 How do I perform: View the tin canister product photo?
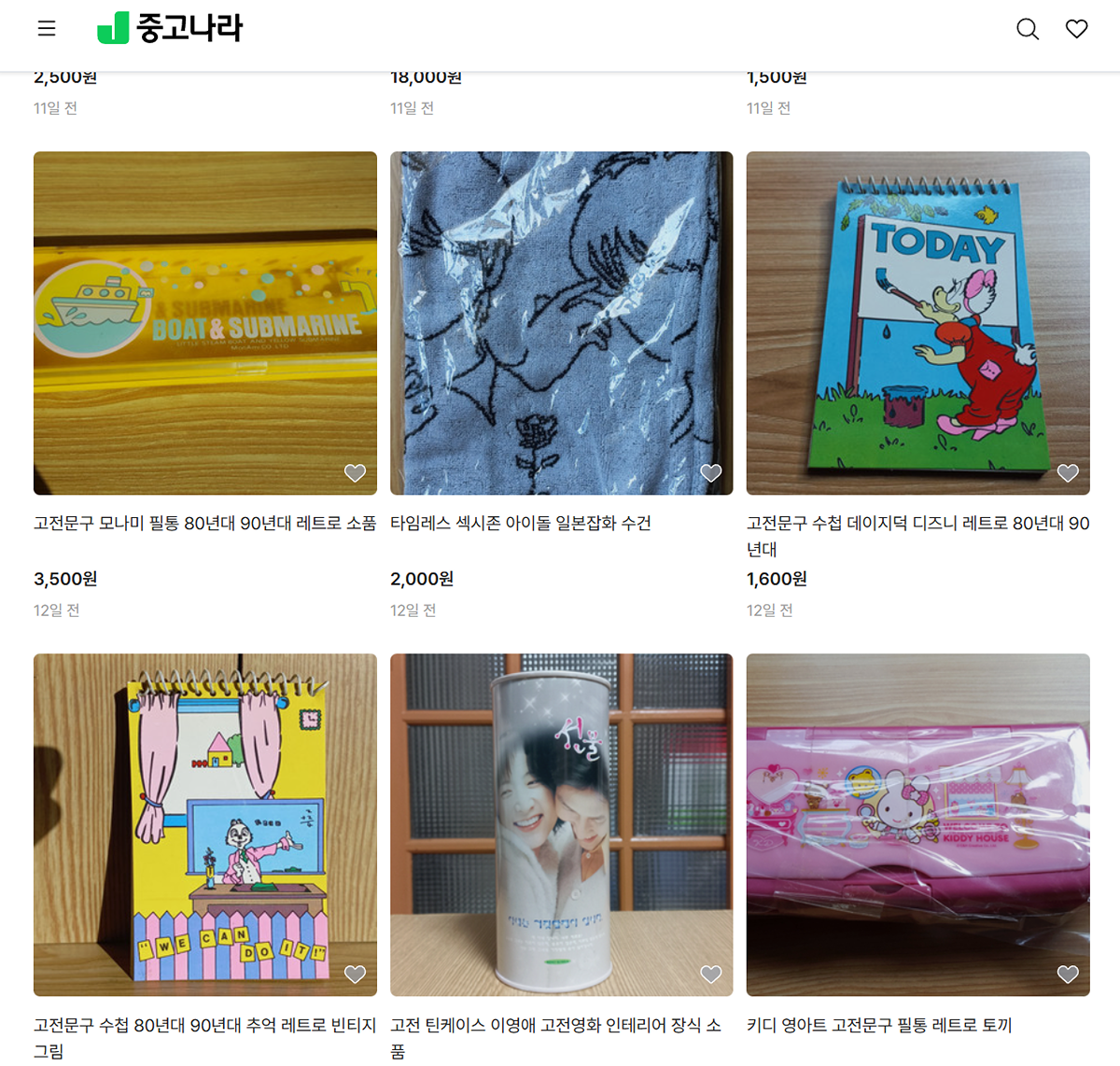[562, 825]
